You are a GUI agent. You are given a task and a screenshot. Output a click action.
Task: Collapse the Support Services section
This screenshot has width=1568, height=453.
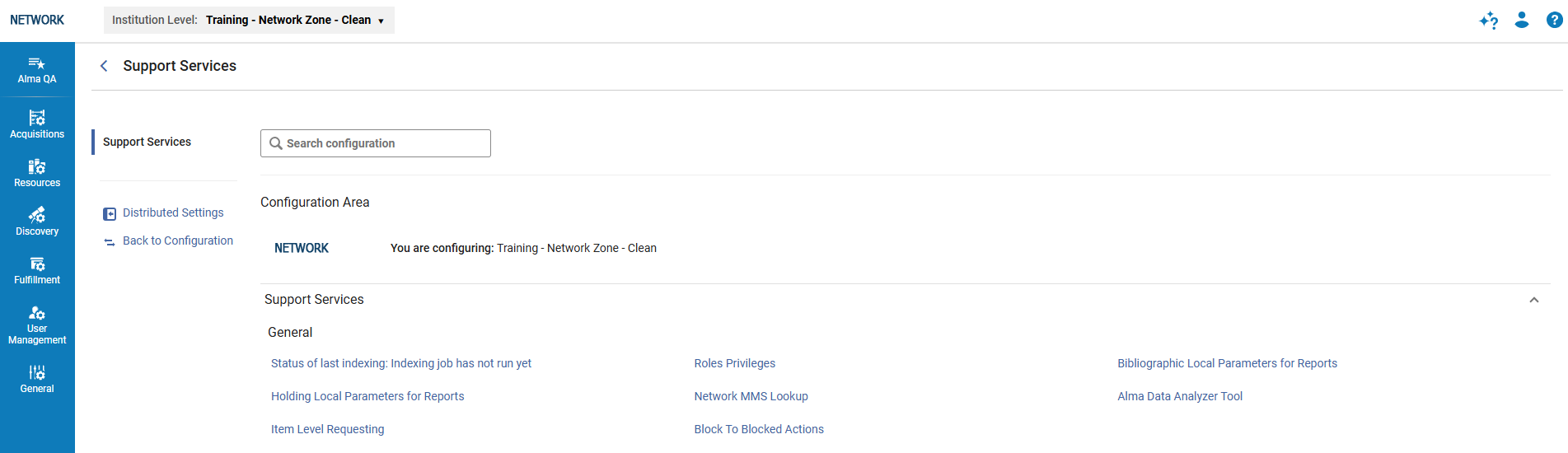pos(1533,300)
